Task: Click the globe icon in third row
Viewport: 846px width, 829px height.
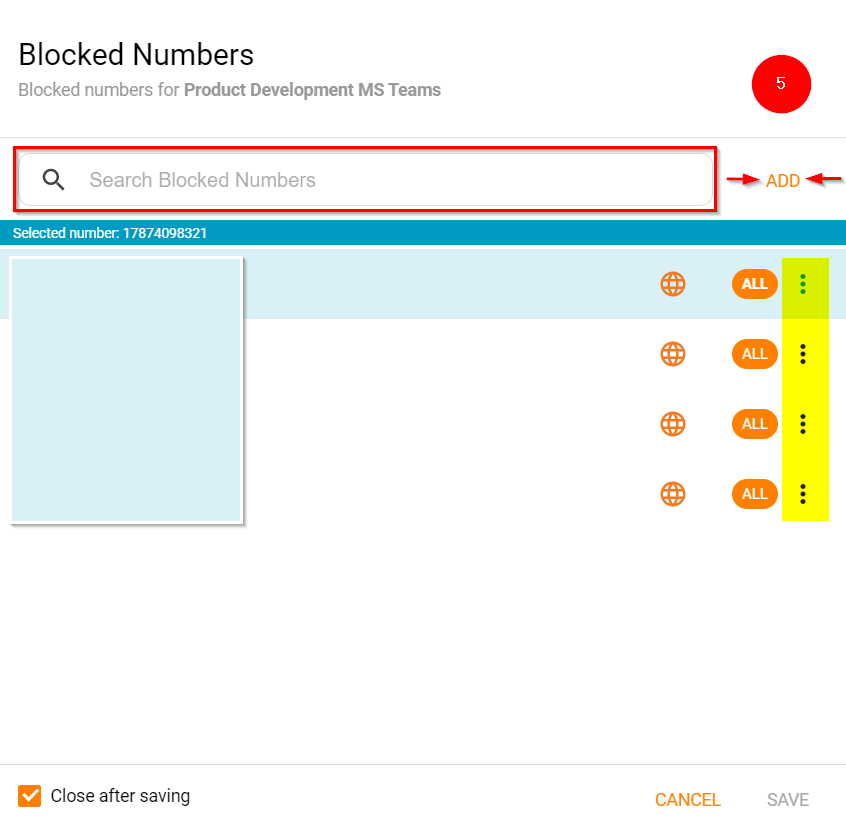Action: point(673,424)
